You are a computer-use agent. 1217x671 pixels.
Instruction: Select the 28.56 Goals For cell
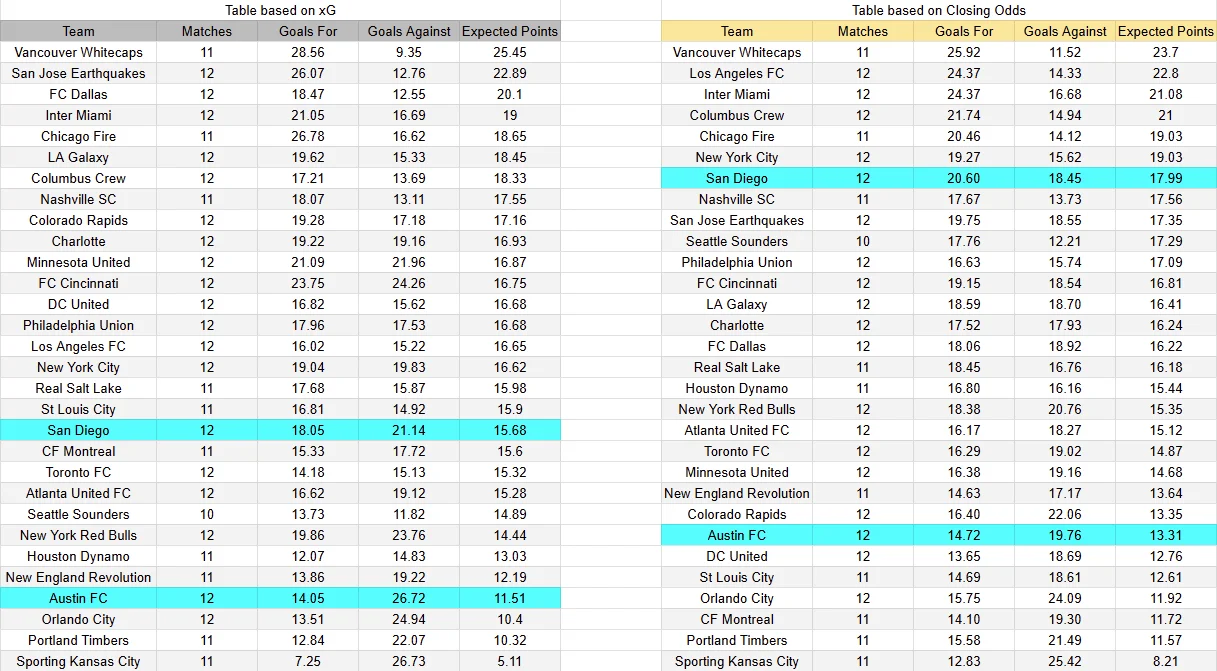coord(308,52)
